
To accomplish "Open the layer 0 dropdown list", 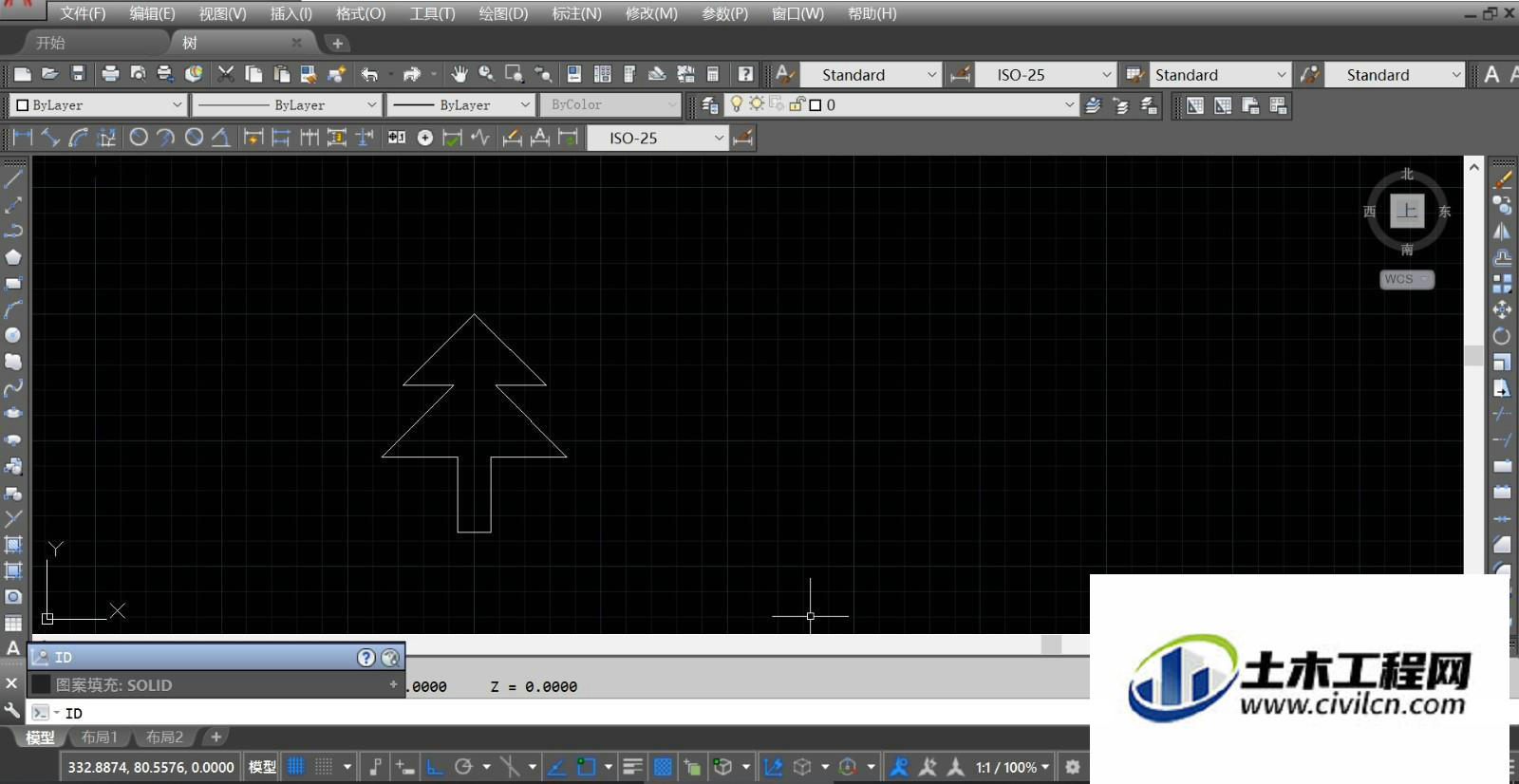I will (1069, 105).
